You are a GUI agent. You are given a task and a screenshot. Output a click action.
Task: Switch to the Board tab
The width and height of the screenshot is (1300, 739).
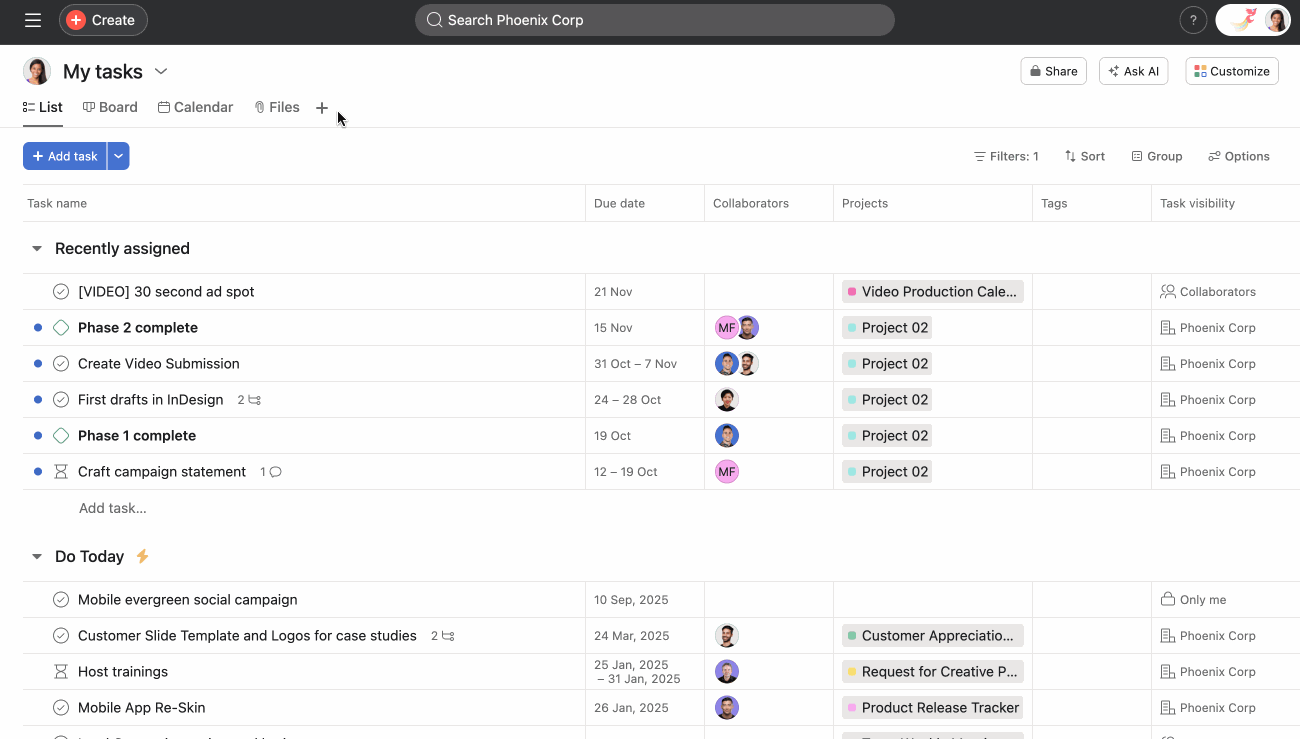[x=110, y=107]
